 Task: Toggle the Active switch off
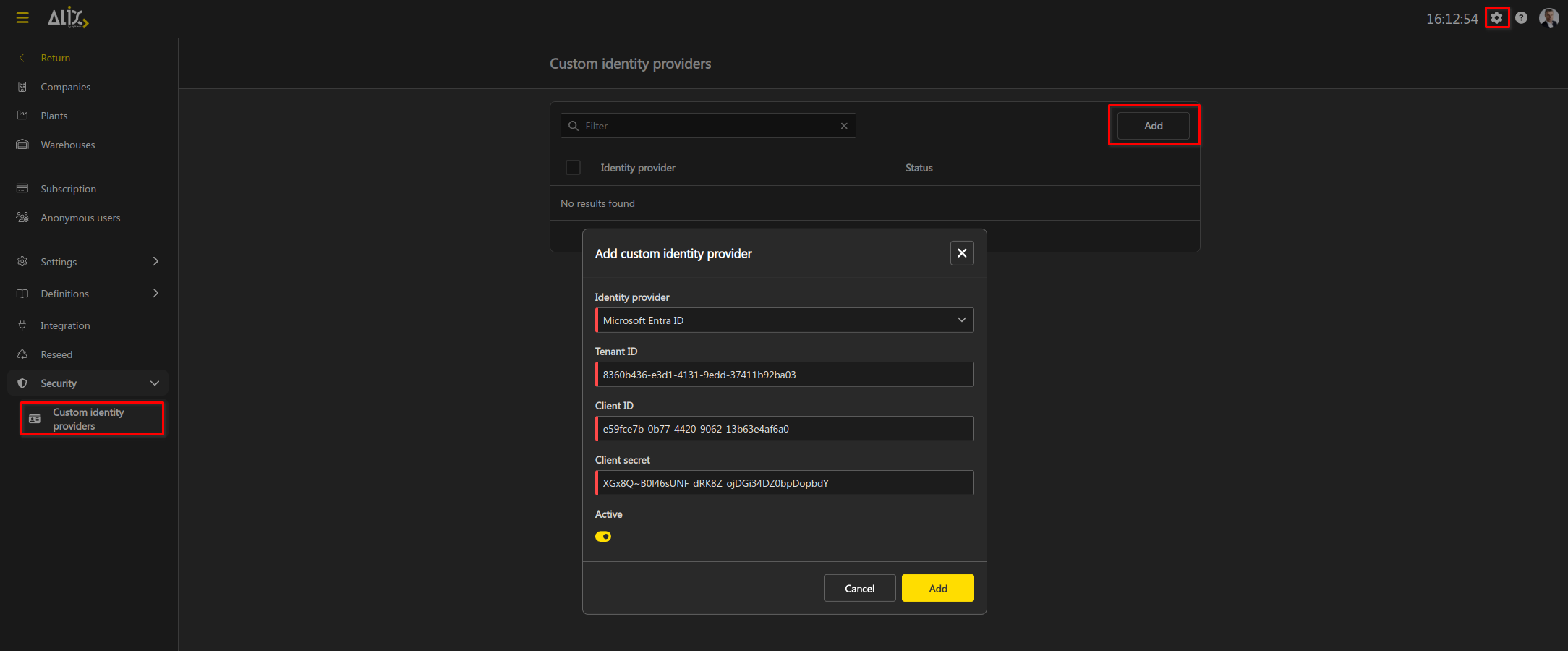pyautogui.click(x=603, y=537)
